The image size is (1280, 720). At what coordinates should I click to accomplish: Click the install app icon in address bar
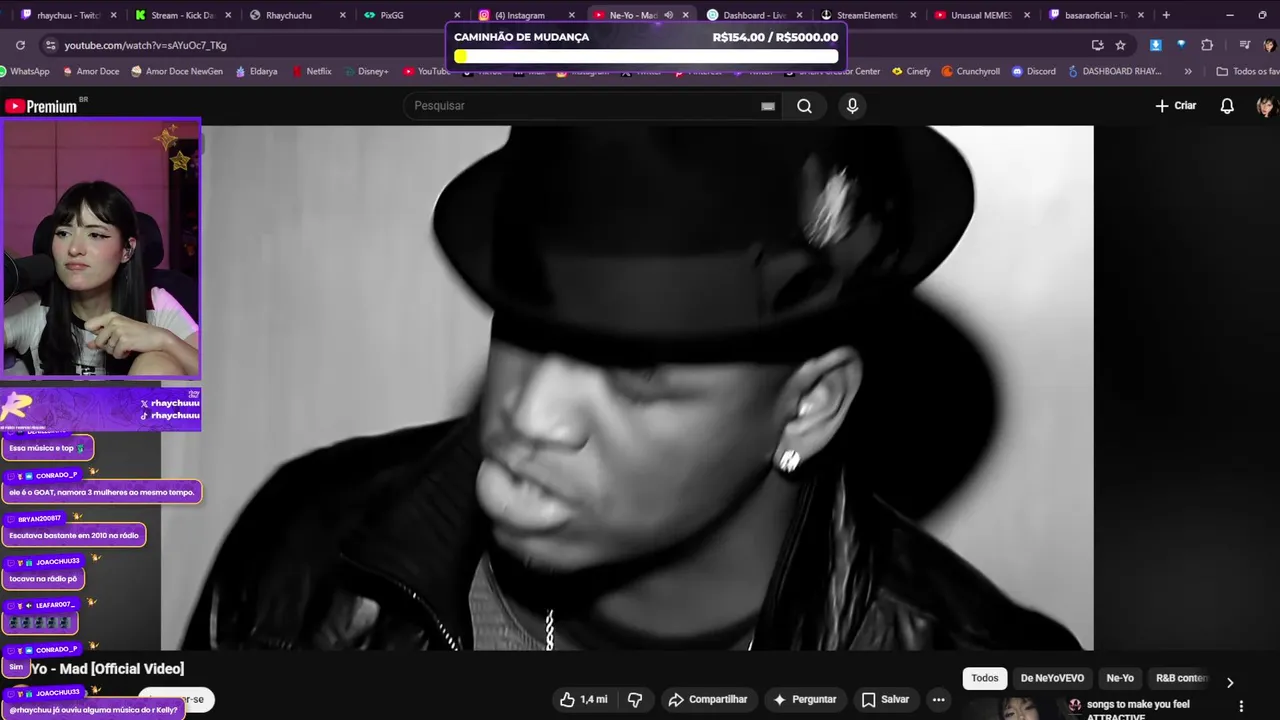pyautogui.click(x=1097, y=45)
